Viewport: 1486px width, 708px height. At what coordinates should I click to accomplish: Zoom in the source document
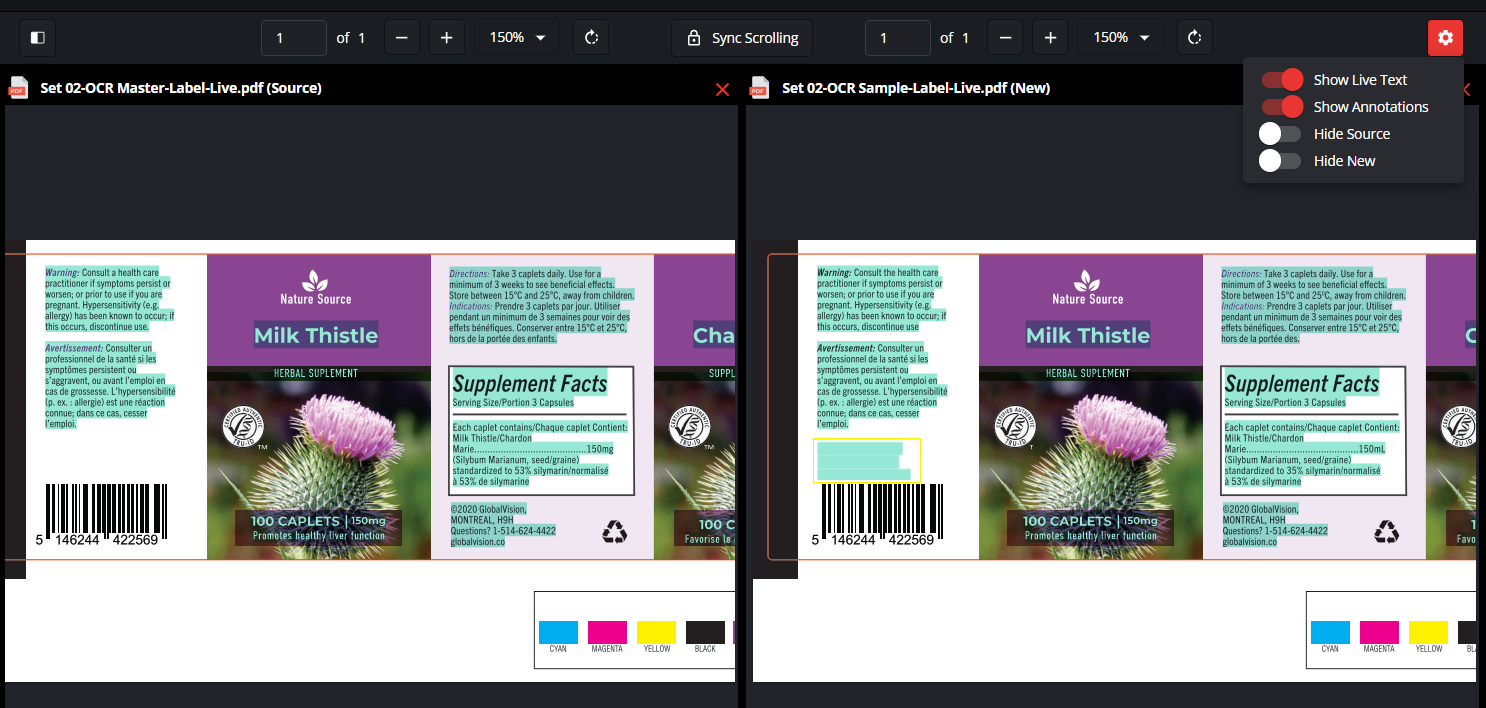tap(446, 38)
